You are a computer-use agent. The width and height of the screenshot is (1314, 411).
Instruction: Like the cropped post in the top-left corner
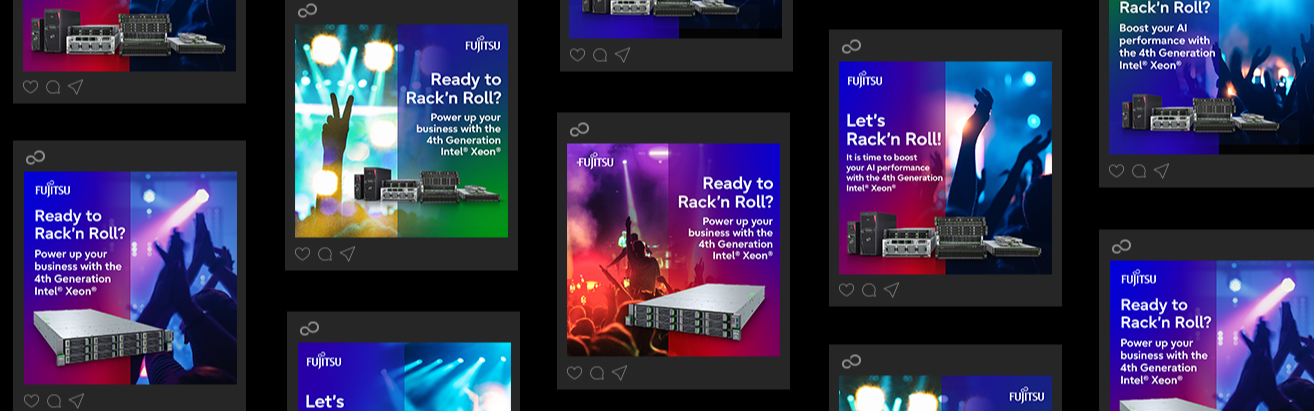(x=30, y=87)
